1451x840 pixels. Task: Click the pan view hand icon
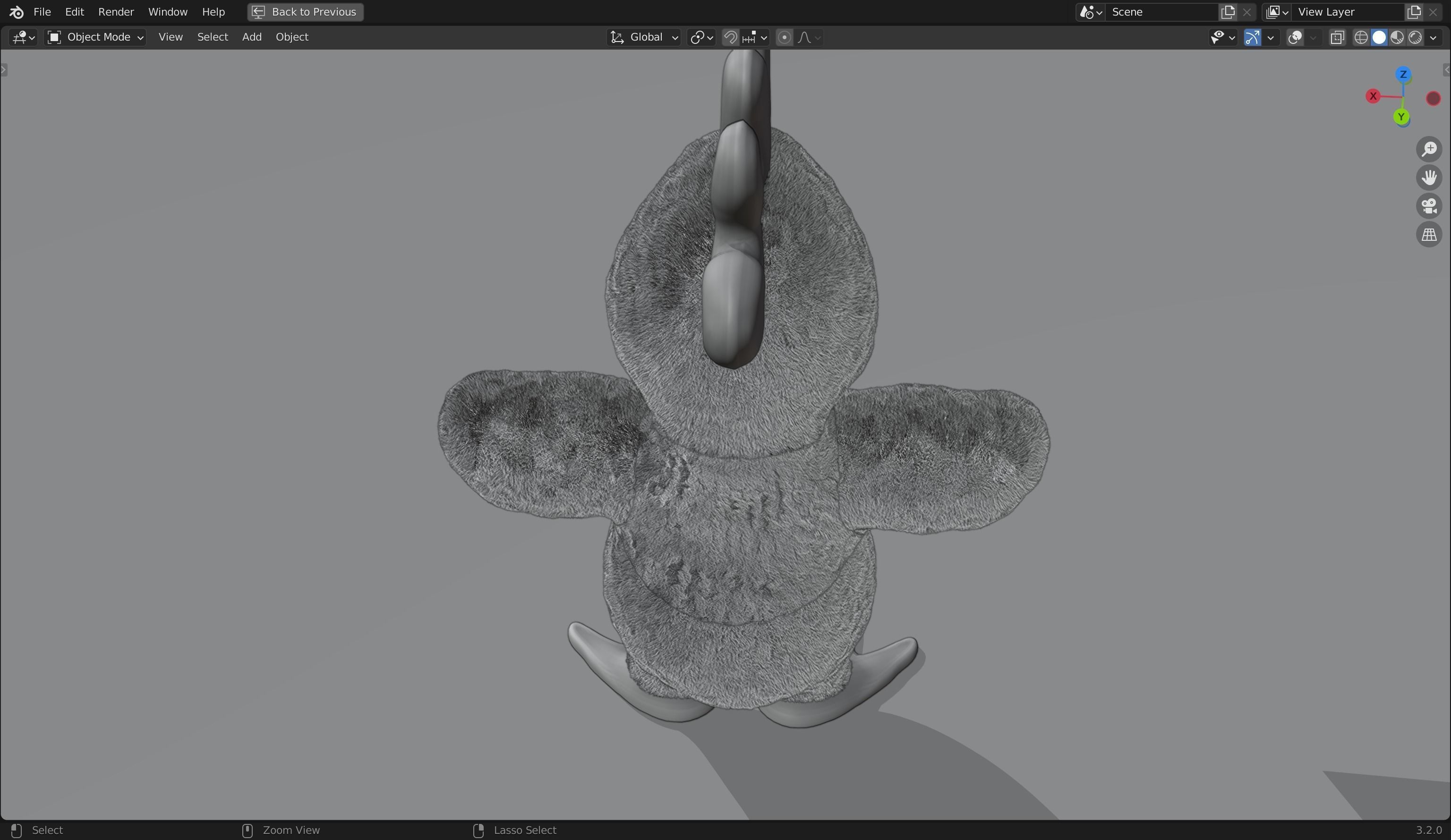pos(1428,178)
